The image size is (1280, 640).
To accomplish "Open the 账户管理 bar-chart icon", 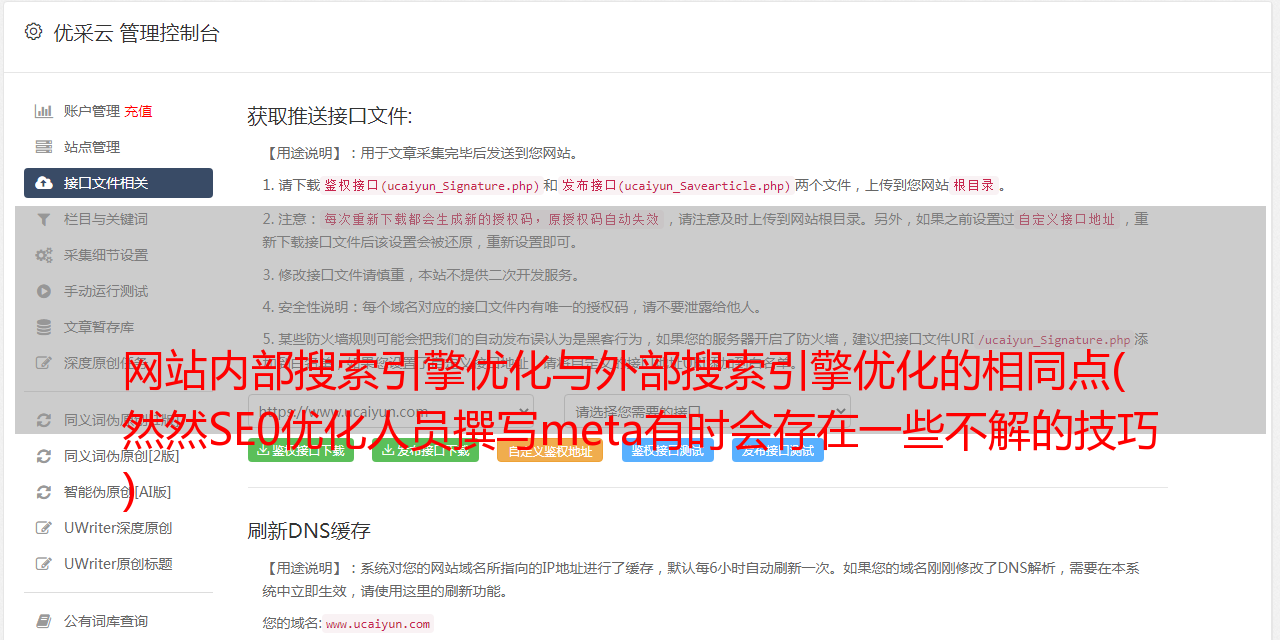I will tap(44, 111).
